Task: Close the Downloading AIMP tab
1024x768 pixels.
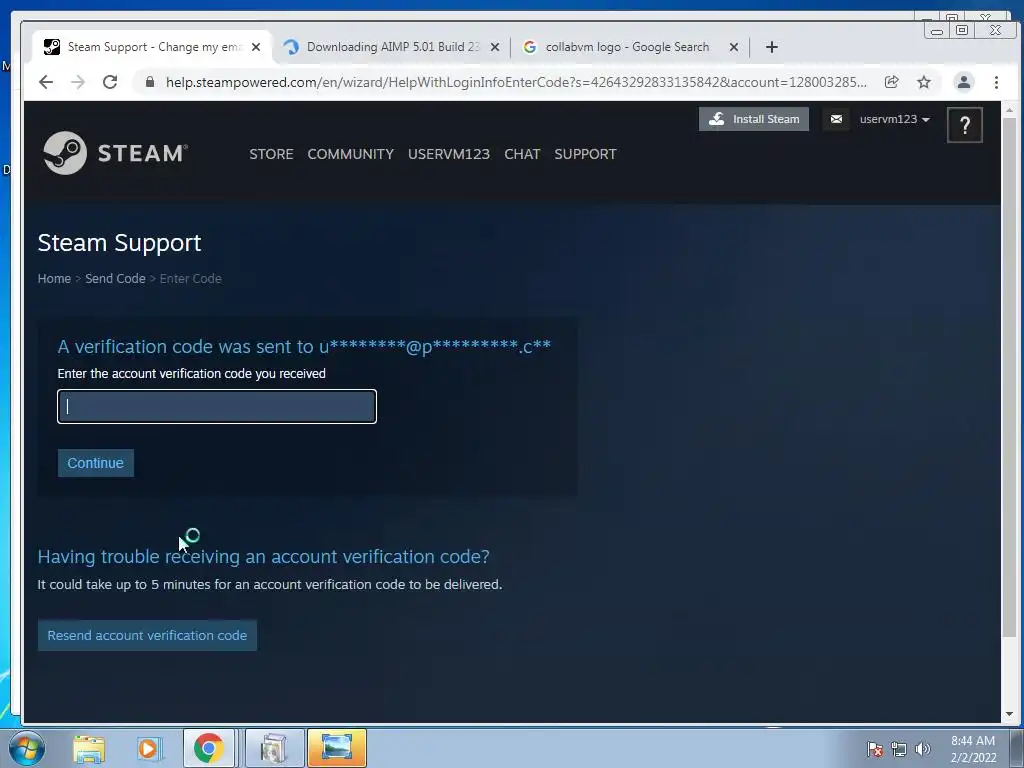Action: [495, 47]
